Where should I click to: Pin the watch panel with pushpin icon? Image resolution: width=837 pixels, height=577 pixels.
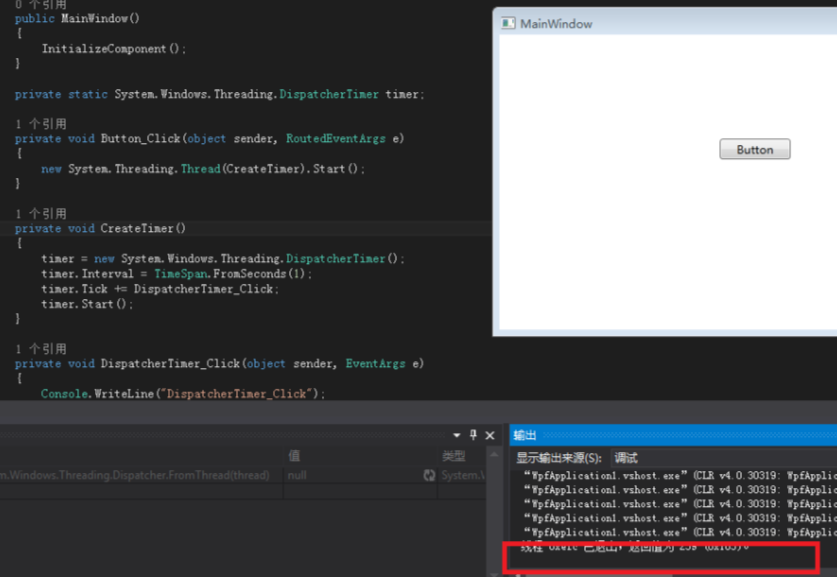(x=473, y=435)
